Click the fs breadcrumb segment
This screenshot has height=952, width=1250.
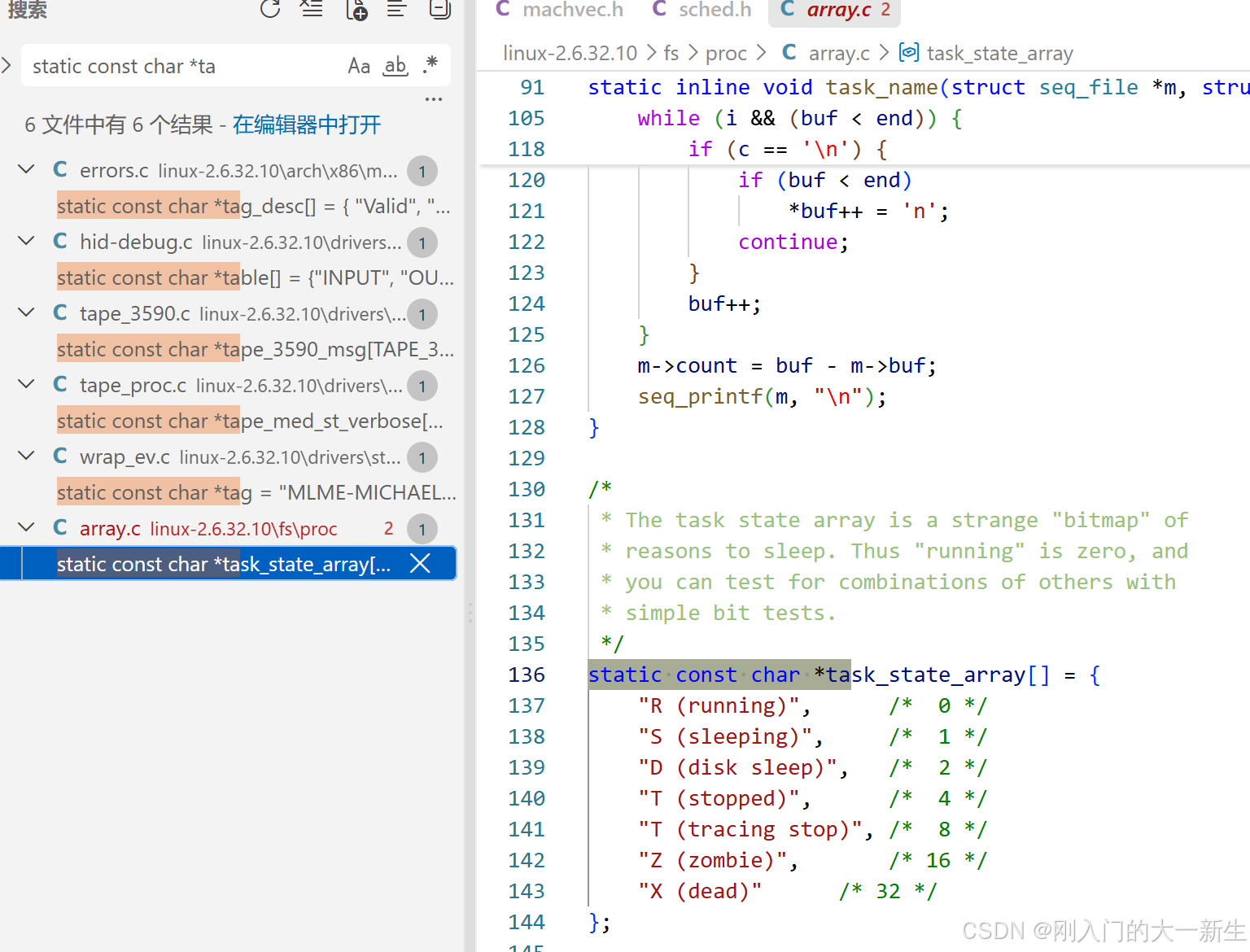(671, 53)
